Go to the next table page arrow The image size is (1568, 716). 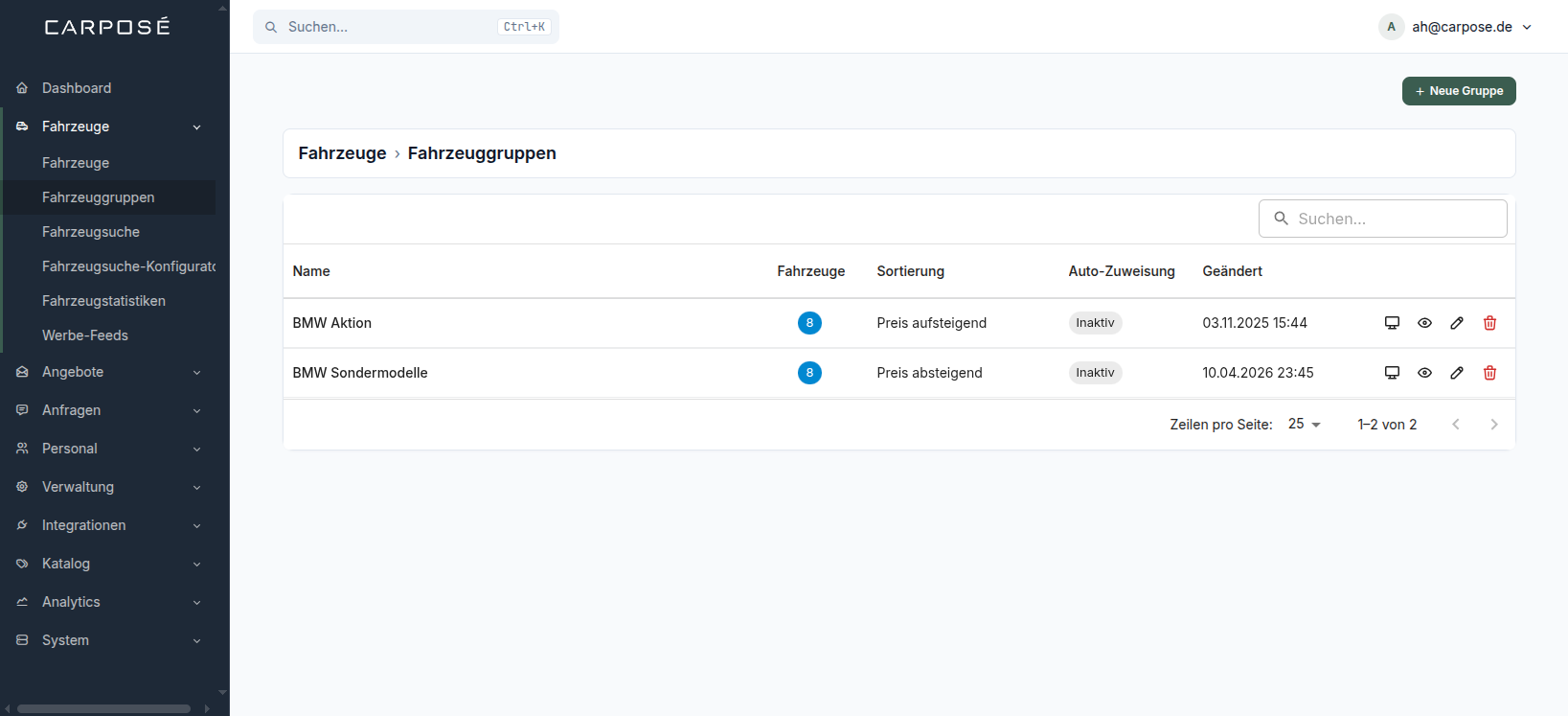pyautogui.click(x=1493, y=425)
